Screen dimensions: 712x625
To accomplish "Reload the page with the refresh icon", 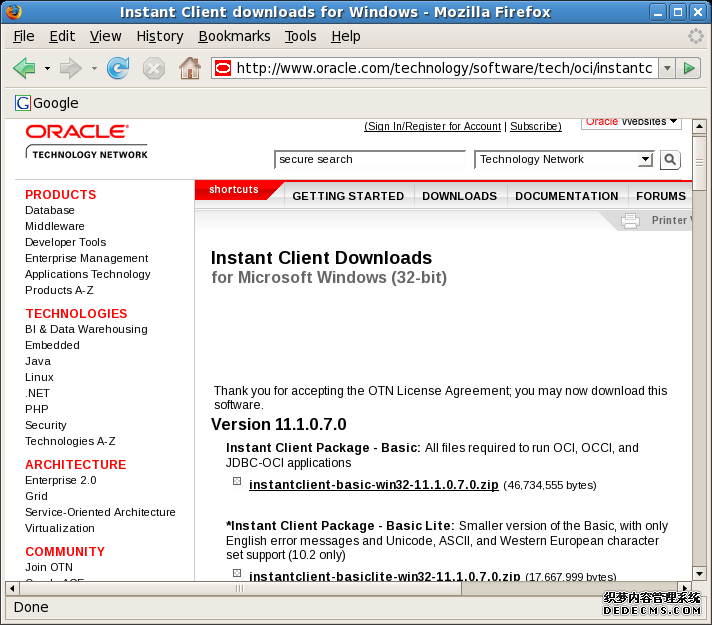I will 118,68.
